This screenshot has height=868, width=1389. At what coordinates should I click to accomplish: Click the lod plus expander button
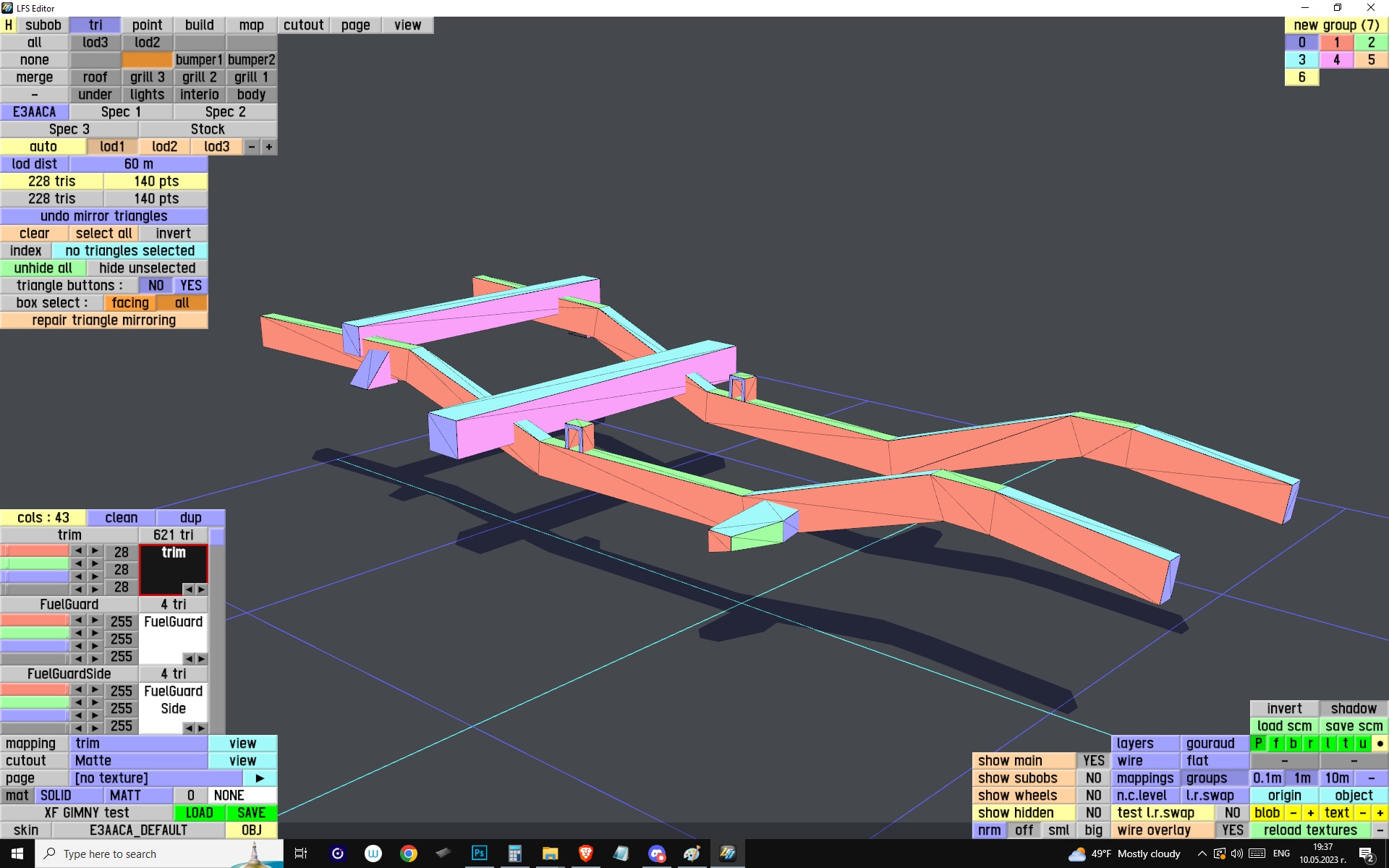coord(268,147)
